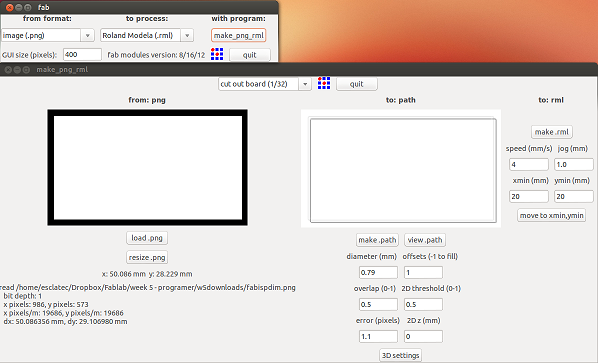Screen dimensions: 598x363
Task: Click the resize .png button
Action: pos(147,257)
